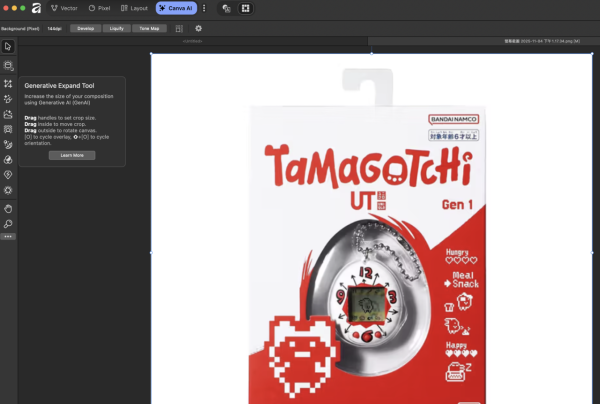
Task: Expand more tools with three-dots button
Action: (8, 237)
